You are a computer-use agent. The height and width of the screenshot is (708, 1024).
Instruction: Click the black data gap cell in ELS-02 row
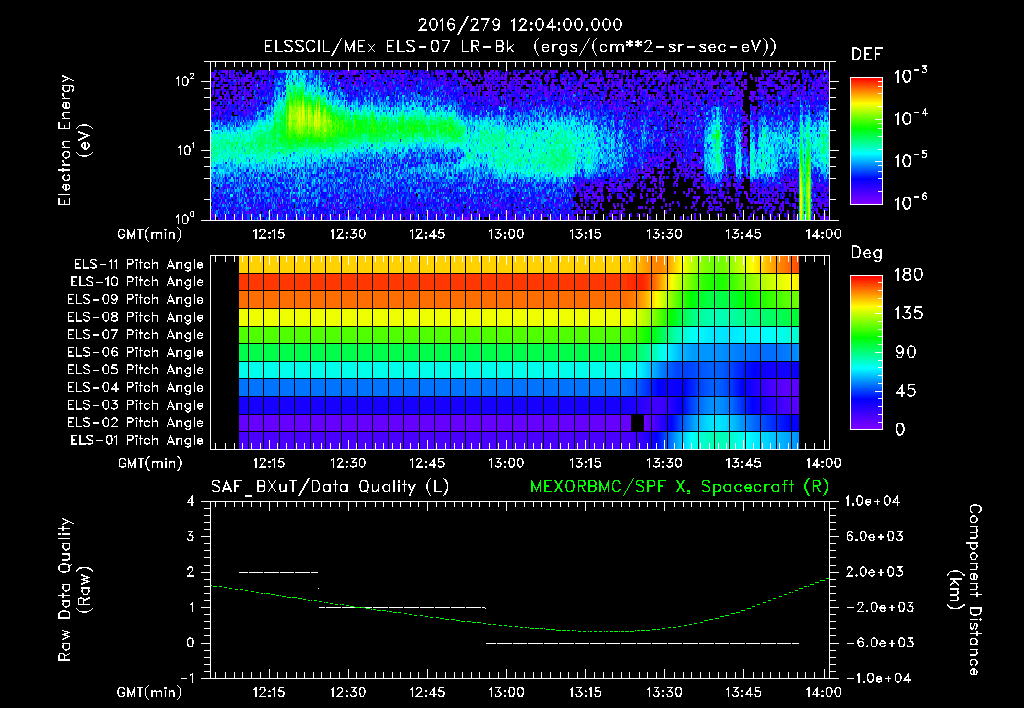(x=637, y=423)
